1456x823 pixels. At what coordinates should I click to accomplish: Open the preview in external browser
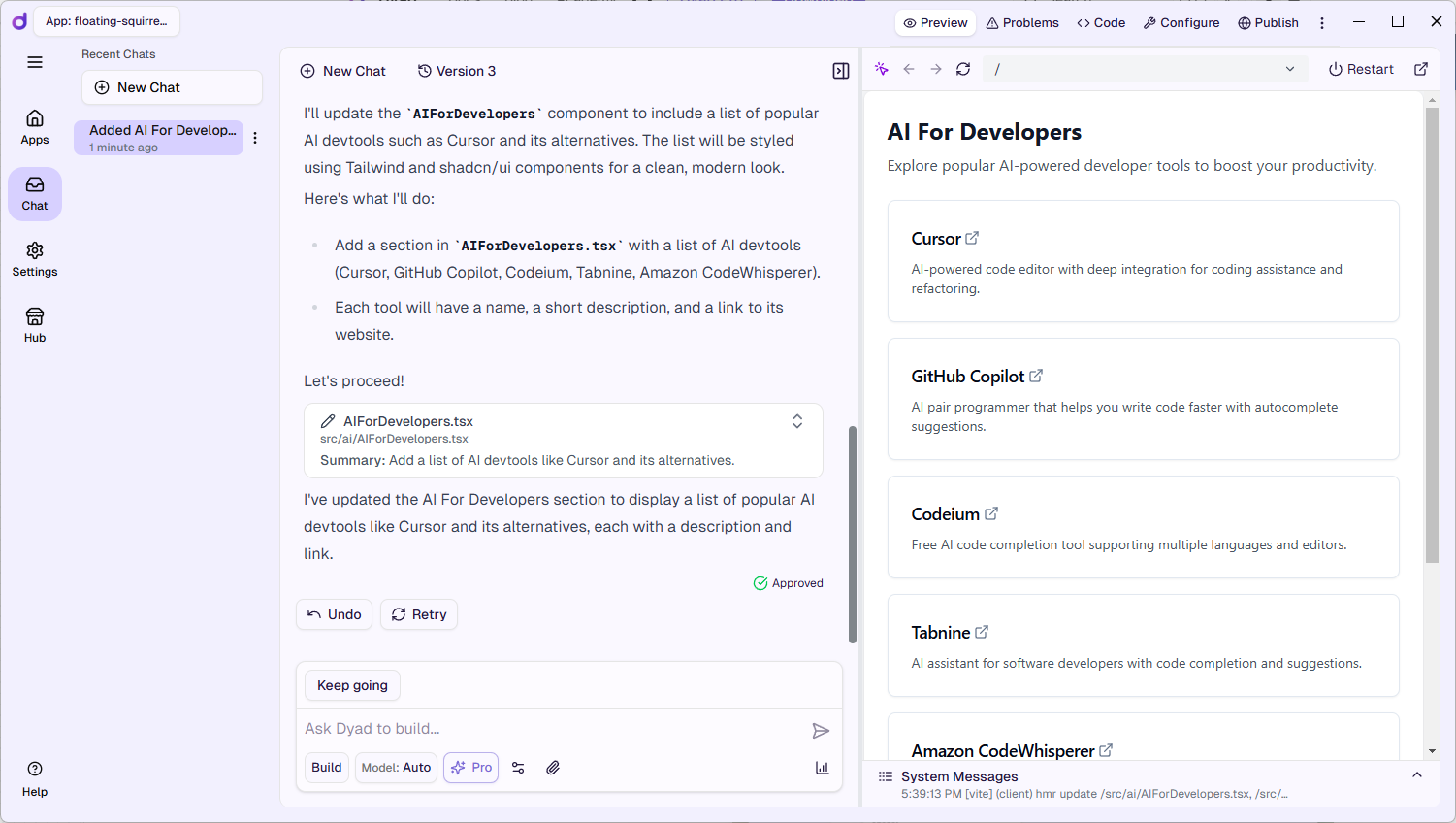coord(1421,69)
